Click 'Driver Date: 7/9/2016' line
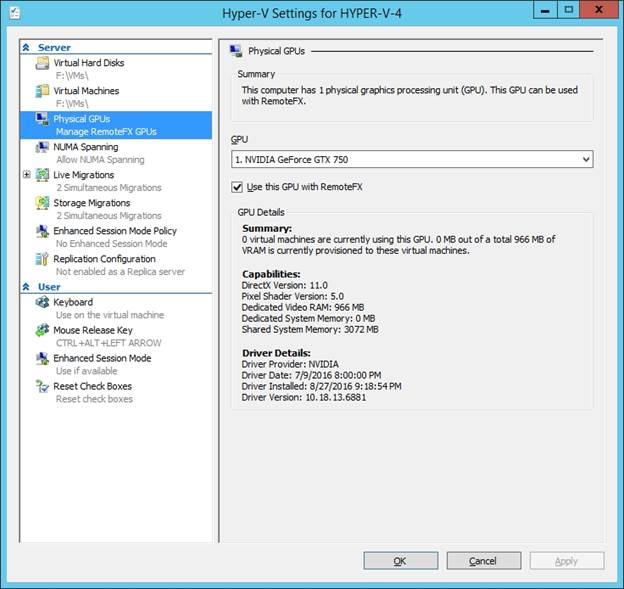The width and height of the screenshot is (624, 589). click(311, 375)
